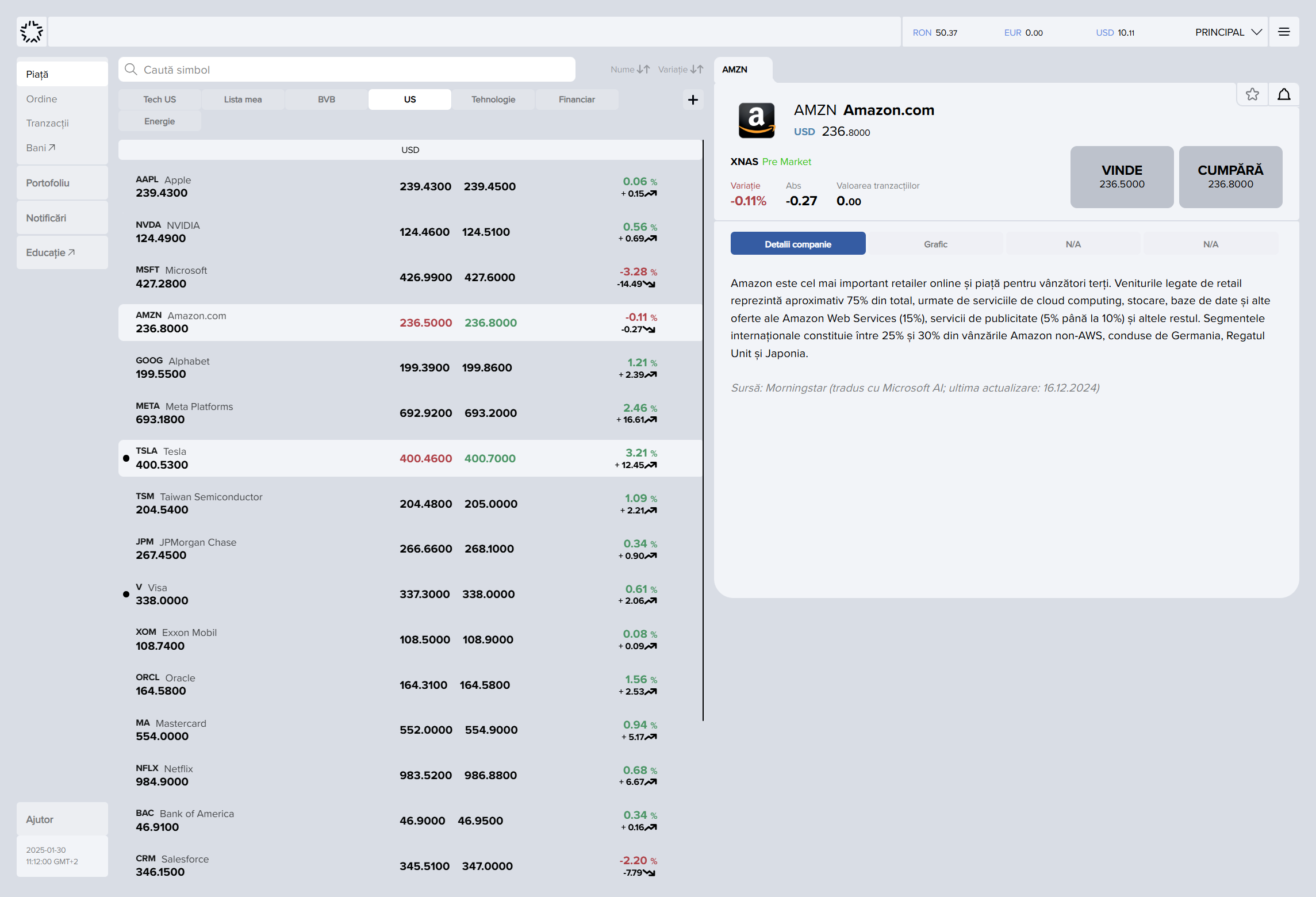This screenshot has height=897, width=1316.
Task: Select the NFLX Netflix row
Action: point(410,775)
